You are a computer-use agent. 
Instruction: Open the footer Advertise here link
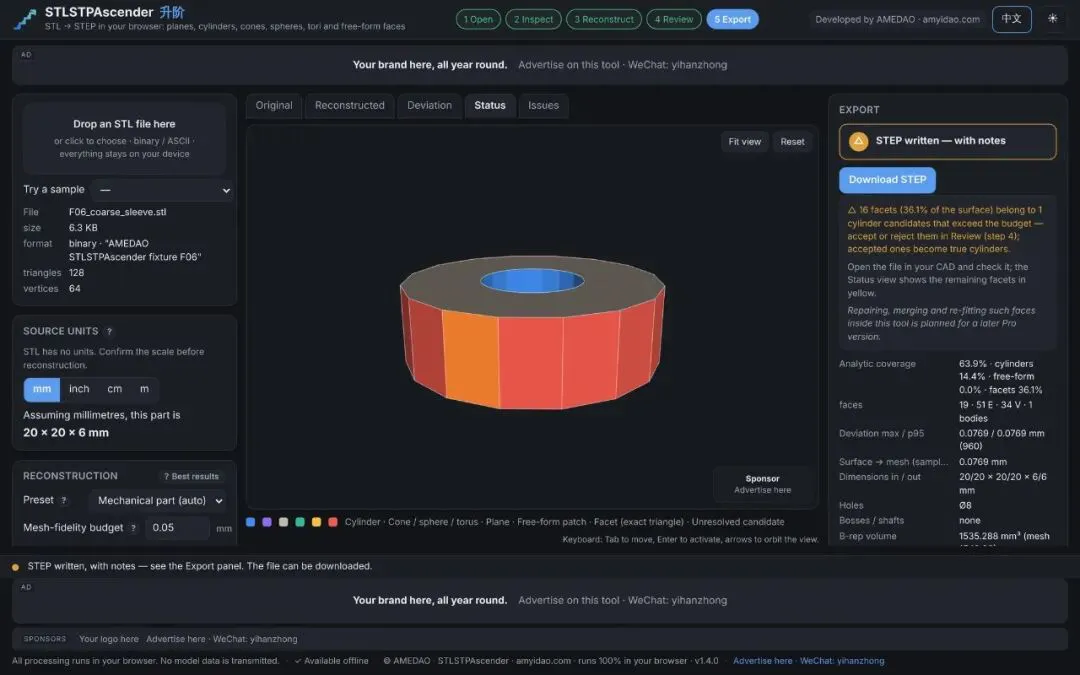[x=762, y=661]
